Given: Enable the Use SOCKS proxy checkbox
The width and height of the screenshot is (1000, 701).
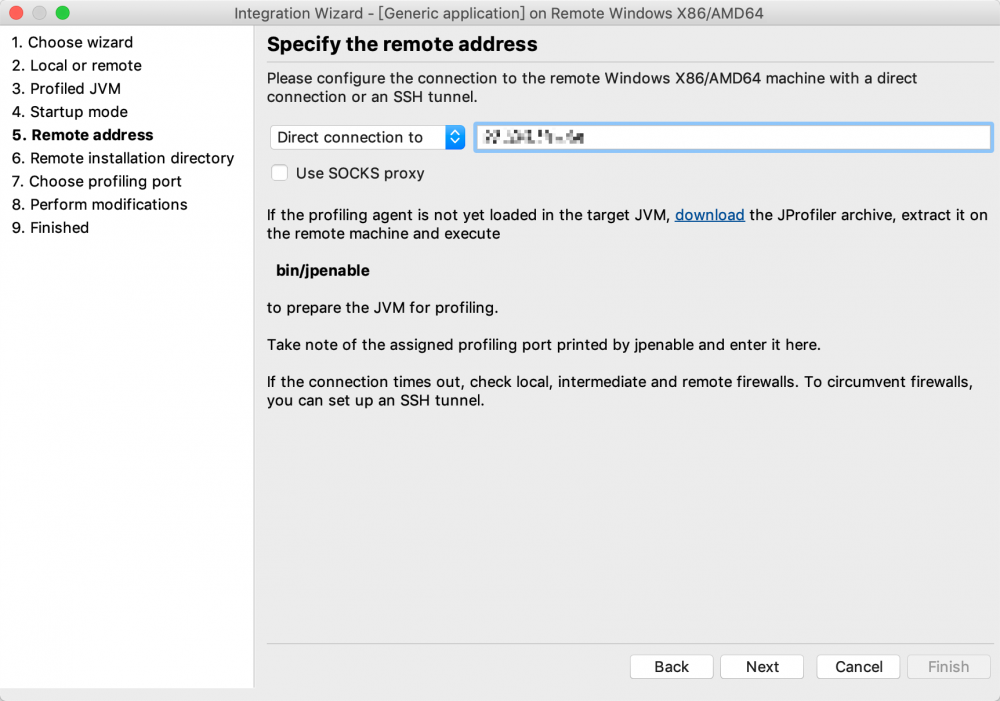Looking at the screenshot, I should pyautogui.click(x=280, y=173).
